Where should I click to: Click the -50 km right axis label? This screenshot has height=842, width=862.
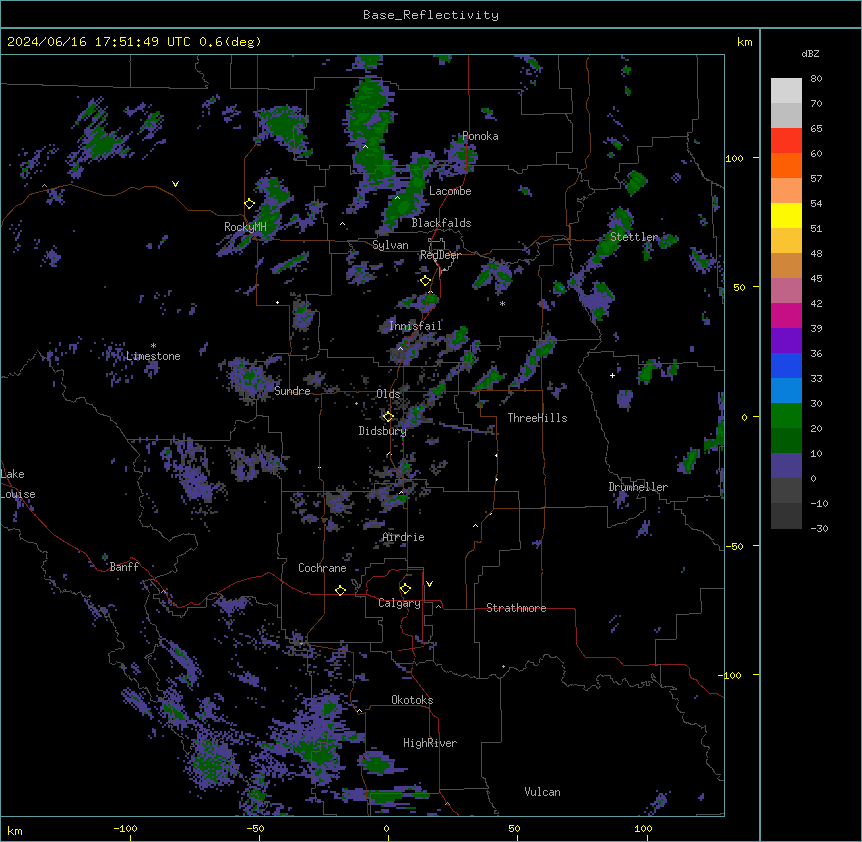click(x=734, y=546)
